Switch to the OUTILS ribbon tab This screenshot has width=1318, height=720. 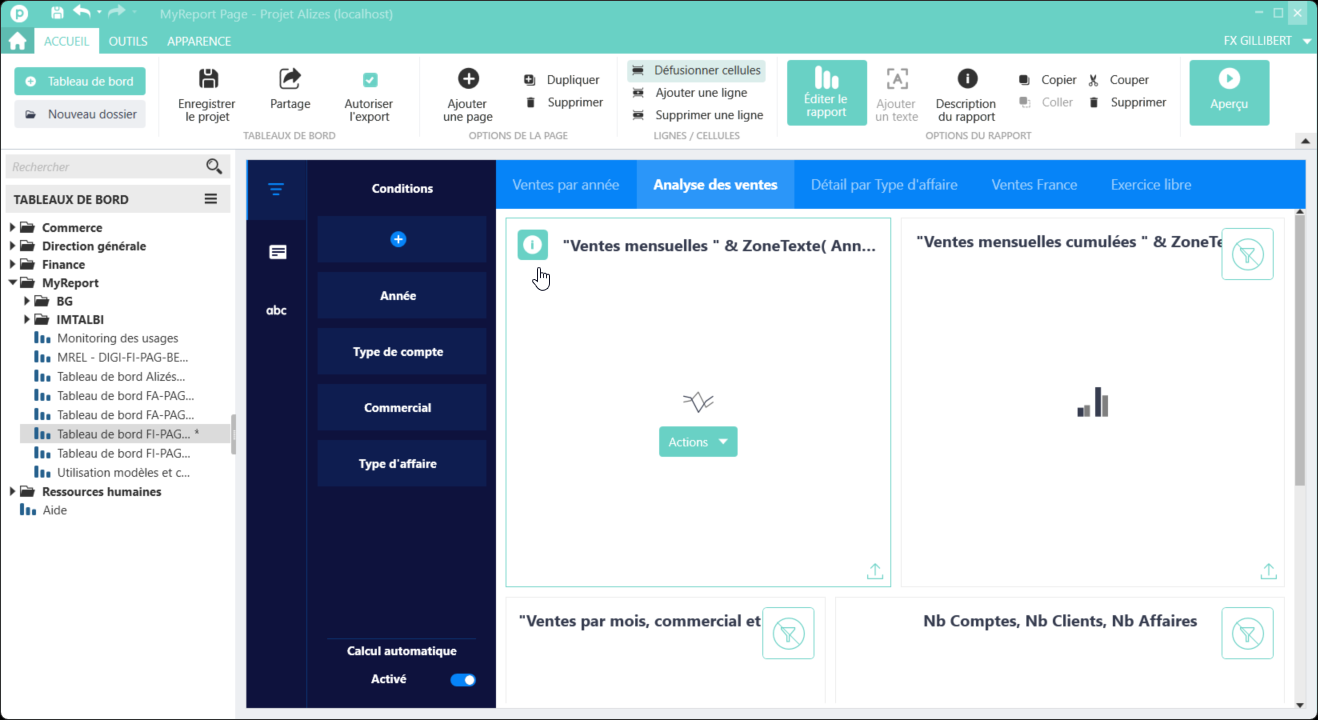128,41
